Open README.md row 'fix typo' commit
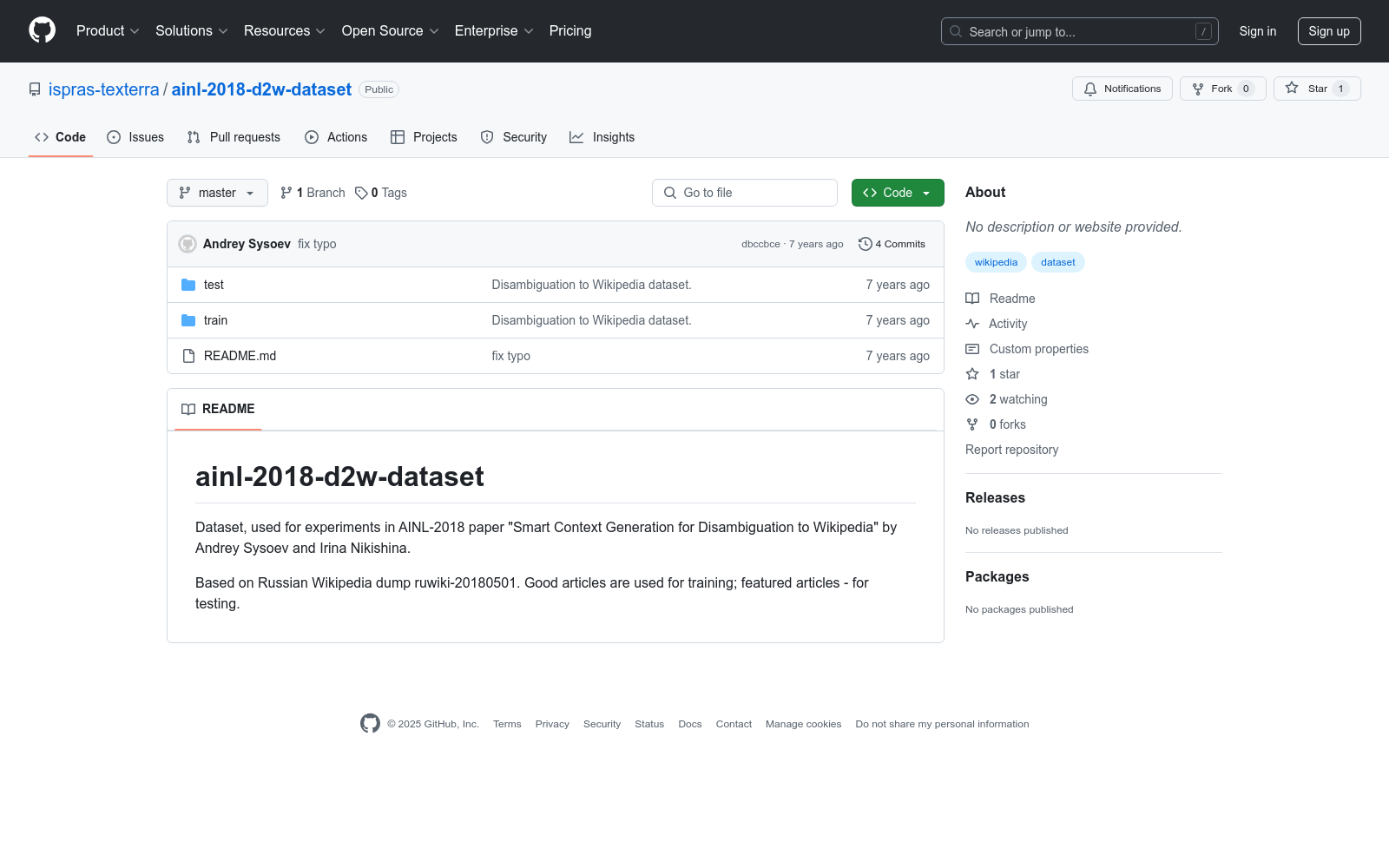Viewport: 1389px width, 868px height. 510,356
